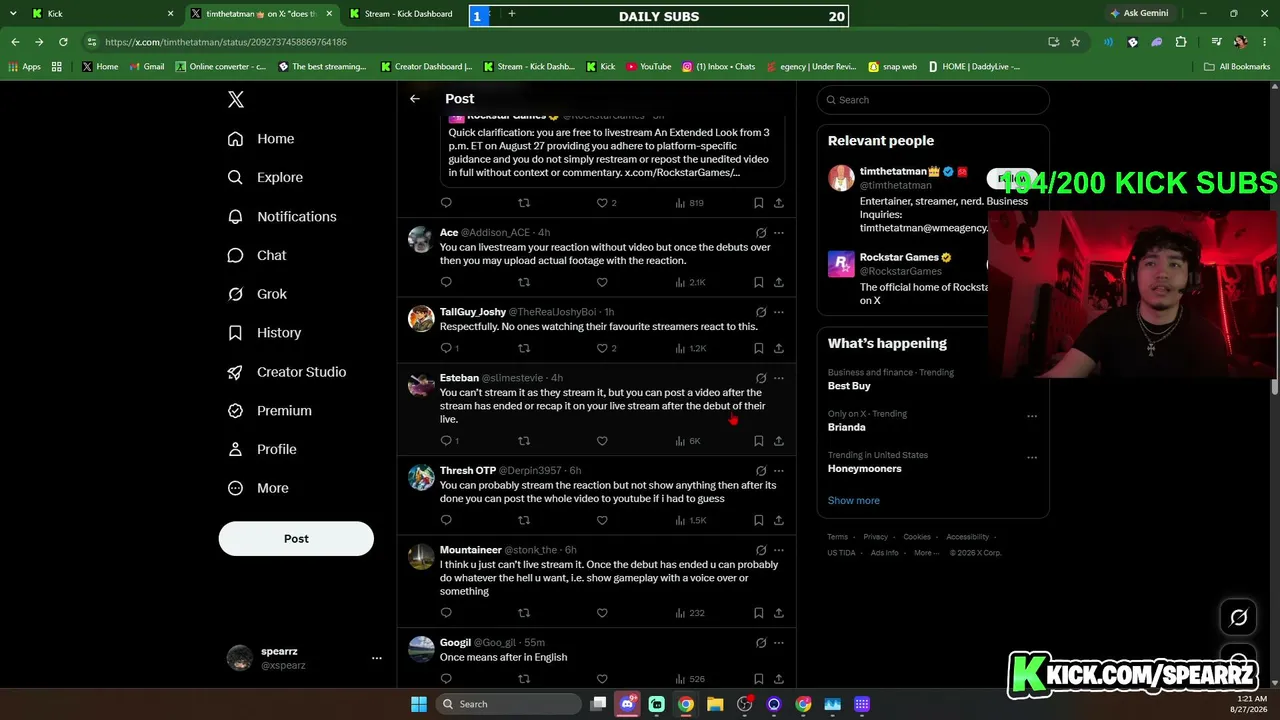The width and height of the screenshot is (1280, 720).
Task: Open the Windows Start menu
Action: click(x=419, y=704)
